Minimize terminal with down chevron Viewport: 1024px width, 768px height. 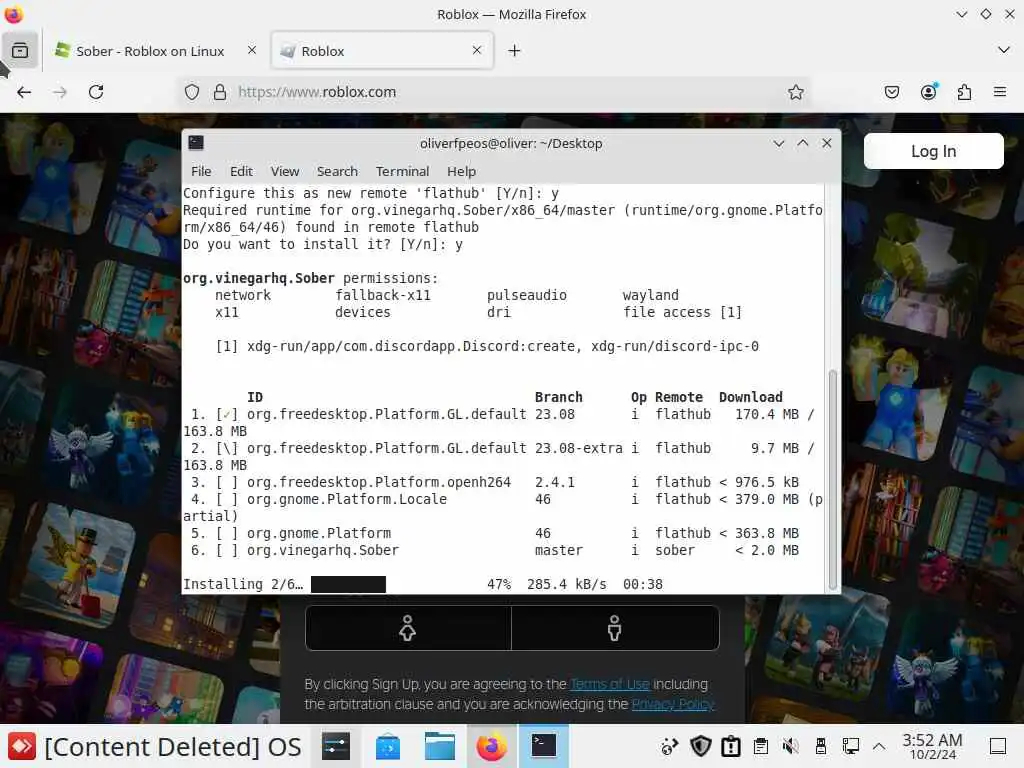point(778,143)
